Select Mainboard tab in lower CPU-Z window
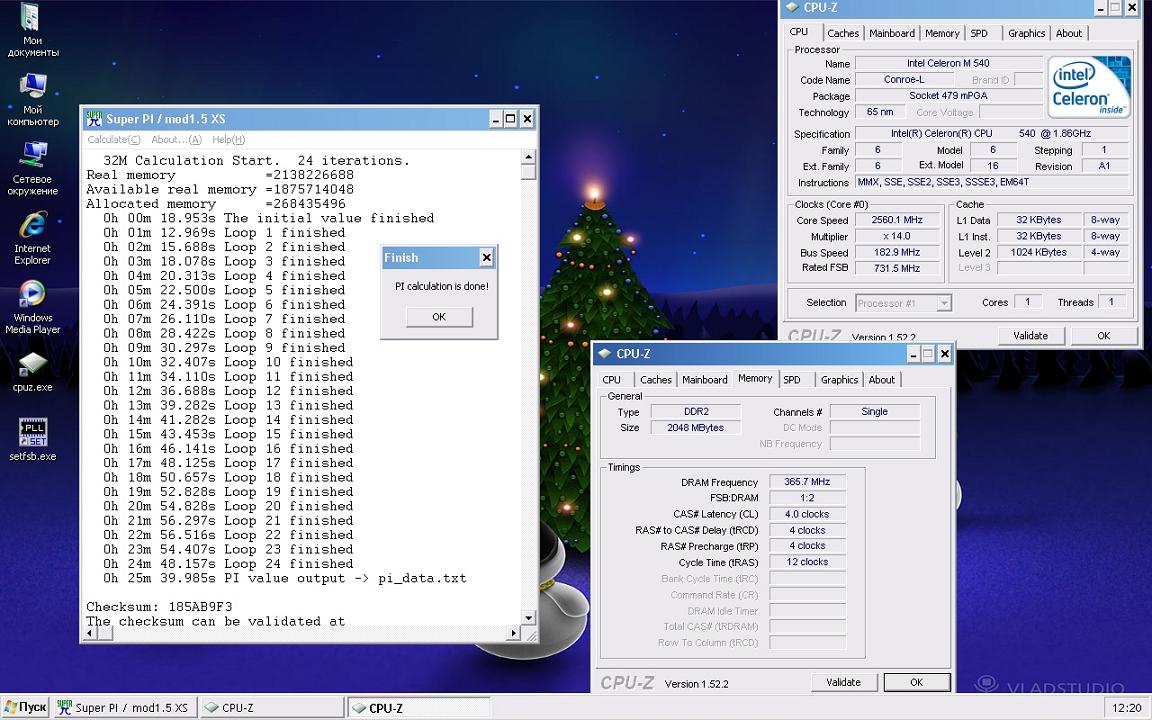1152x720 pixels. pyautogui.click(x=705, y=380)
